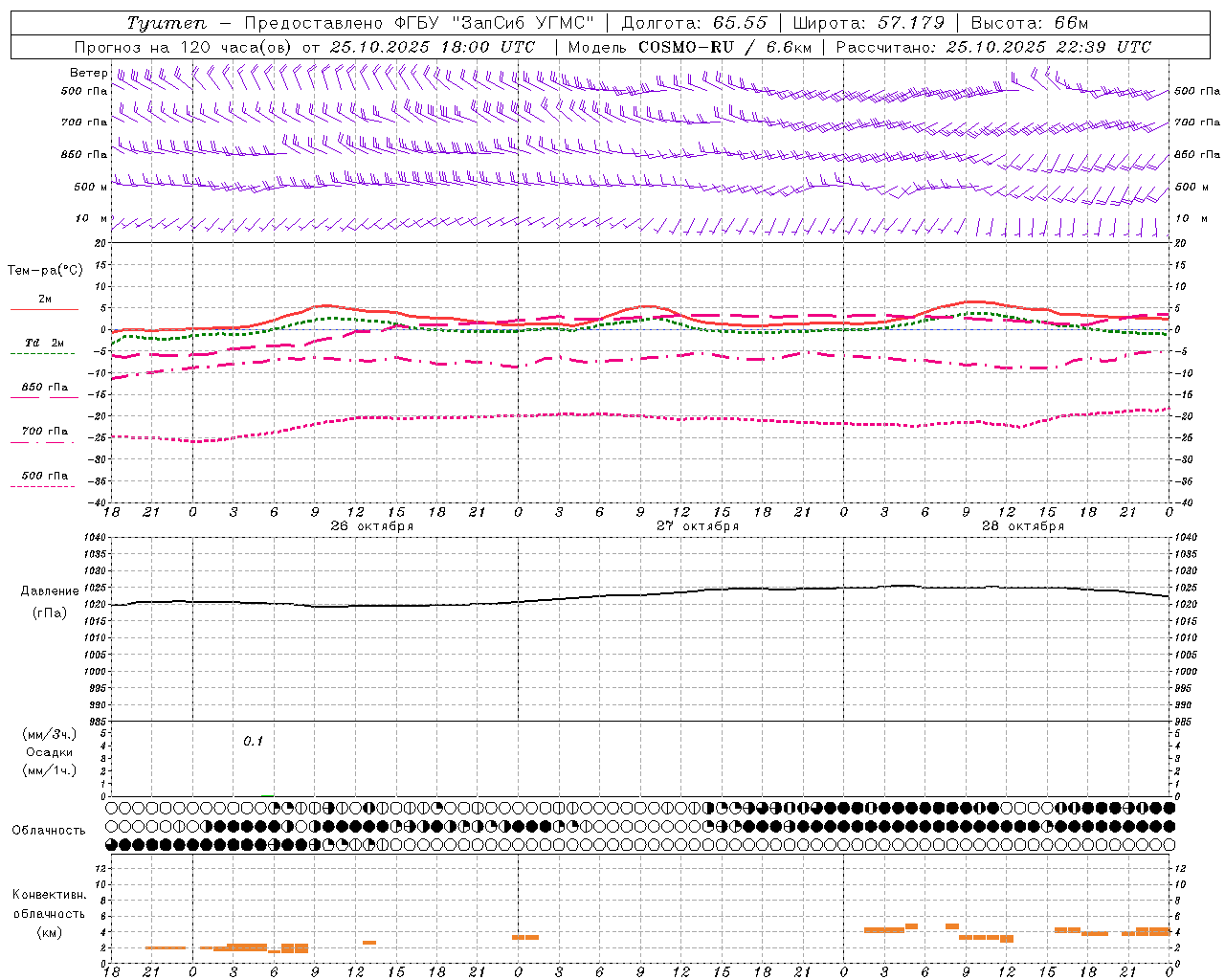Click the "27 октября" date label
This screenshot has width=1225, height=980.
click(x=698, y=525)
